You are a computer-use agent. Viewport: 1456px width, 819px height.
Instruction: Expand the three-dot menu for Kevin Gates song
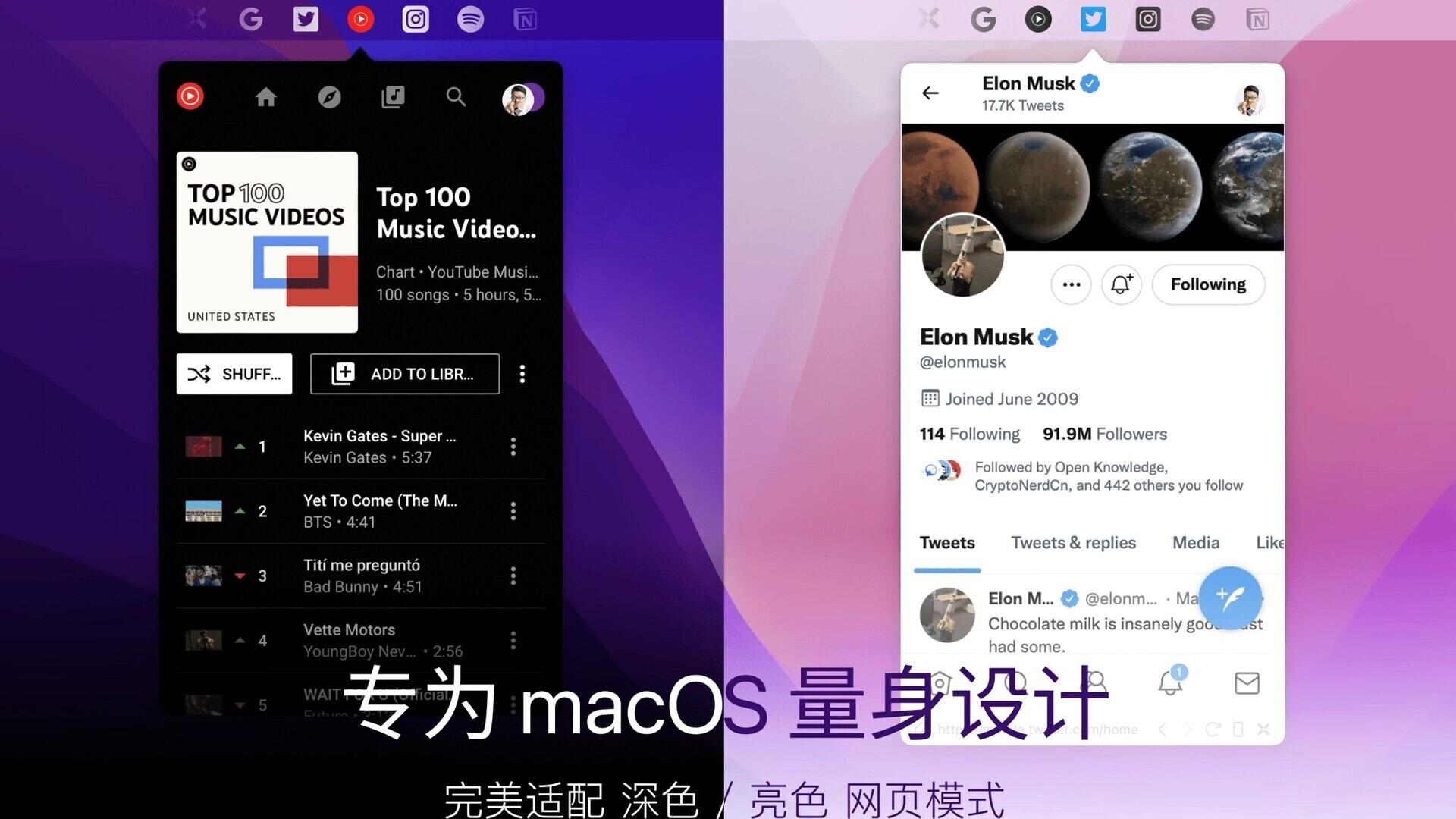[513, 447]
